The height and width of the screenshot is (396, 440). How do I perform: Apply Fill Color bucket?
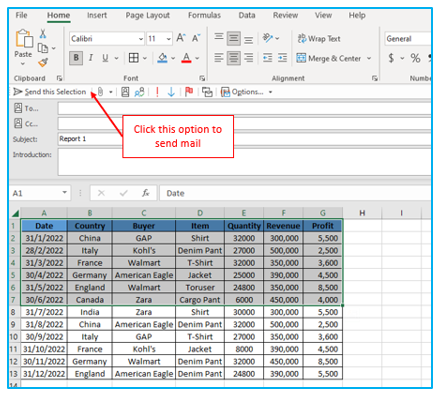click(x=163, y=58)
